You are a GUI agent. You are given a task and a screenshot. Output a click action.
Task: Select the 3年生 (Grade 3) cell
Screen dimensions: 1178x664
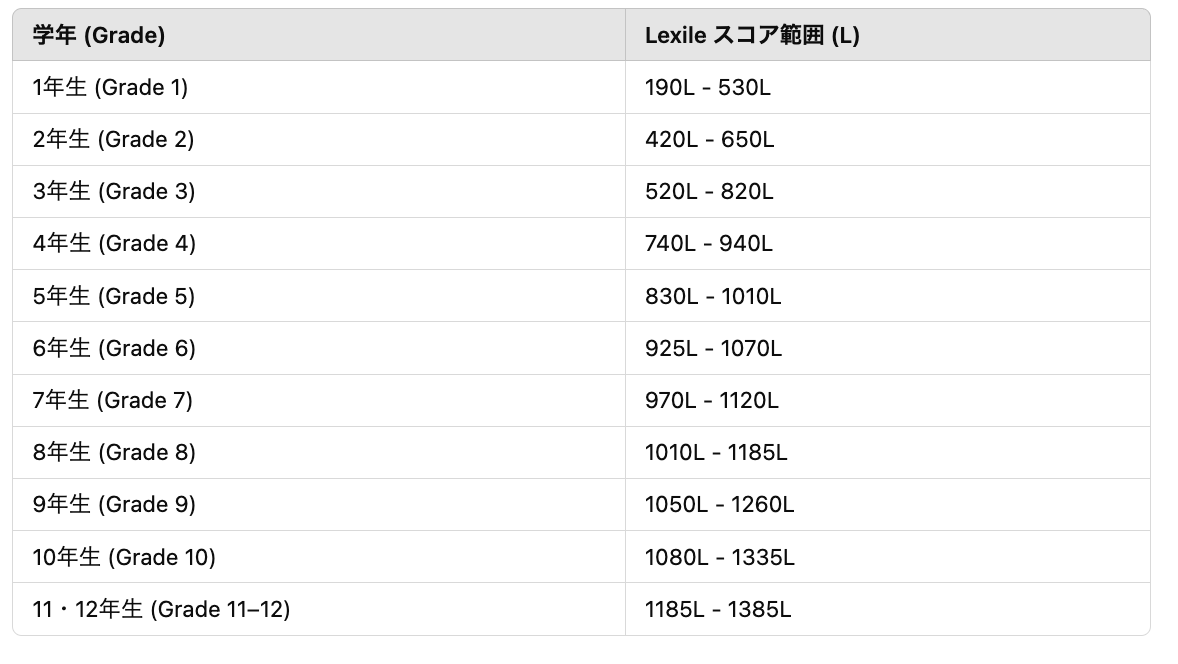click(x=113, y=192)
